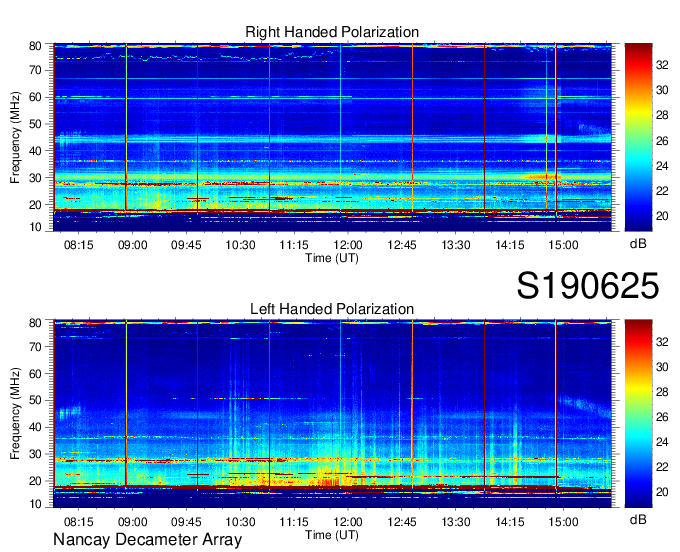680x552 pixels.
Task: Click the 09:45 tick of Right Handed plot
Action: coord(186,245)
